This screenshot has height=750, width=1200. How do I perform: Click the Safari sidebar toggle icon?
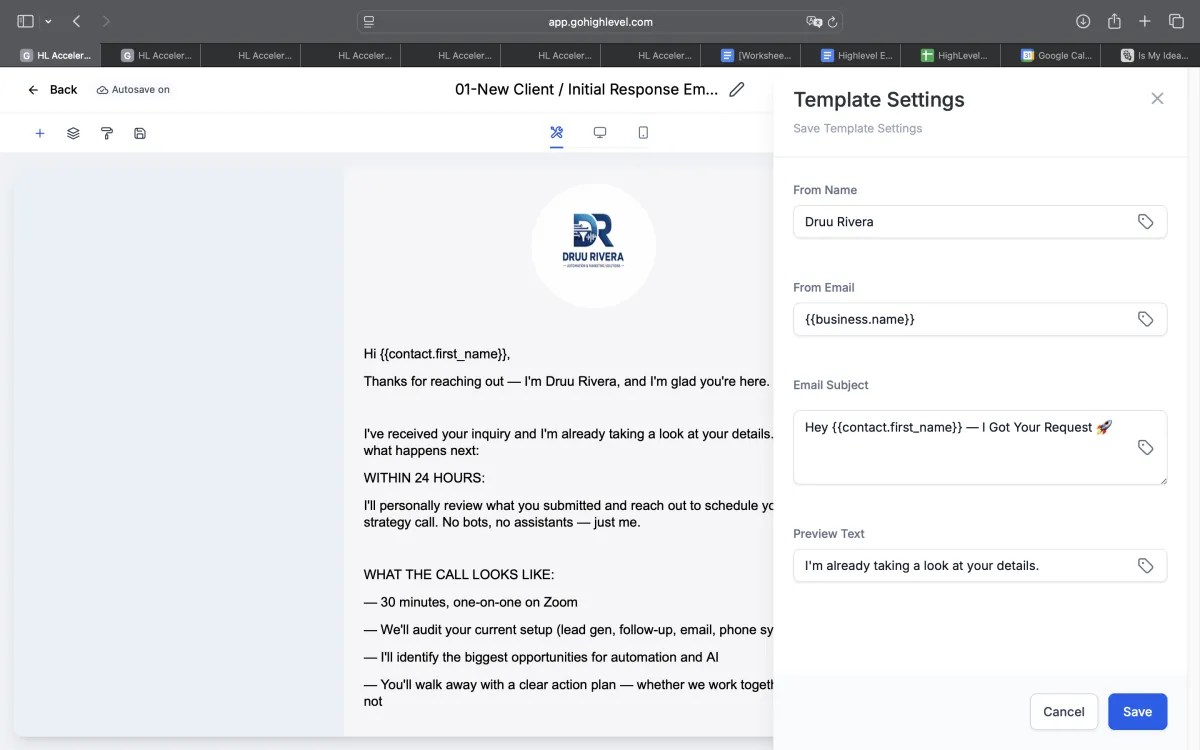pyautogui.click(x=26, y=21)
